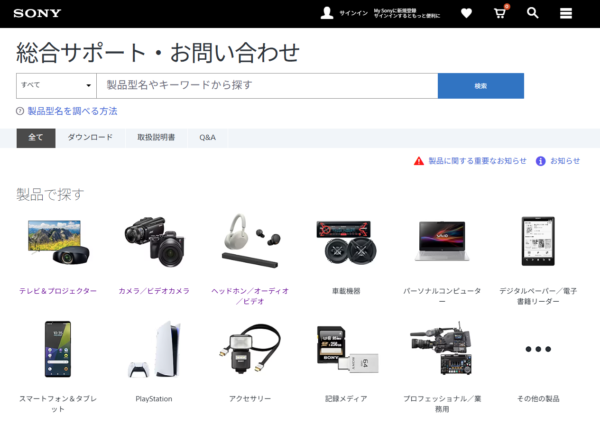The height and width of the screenshot is (435, 600).
Task: Click the サインイン text link
Action: (x=354, y=13)
